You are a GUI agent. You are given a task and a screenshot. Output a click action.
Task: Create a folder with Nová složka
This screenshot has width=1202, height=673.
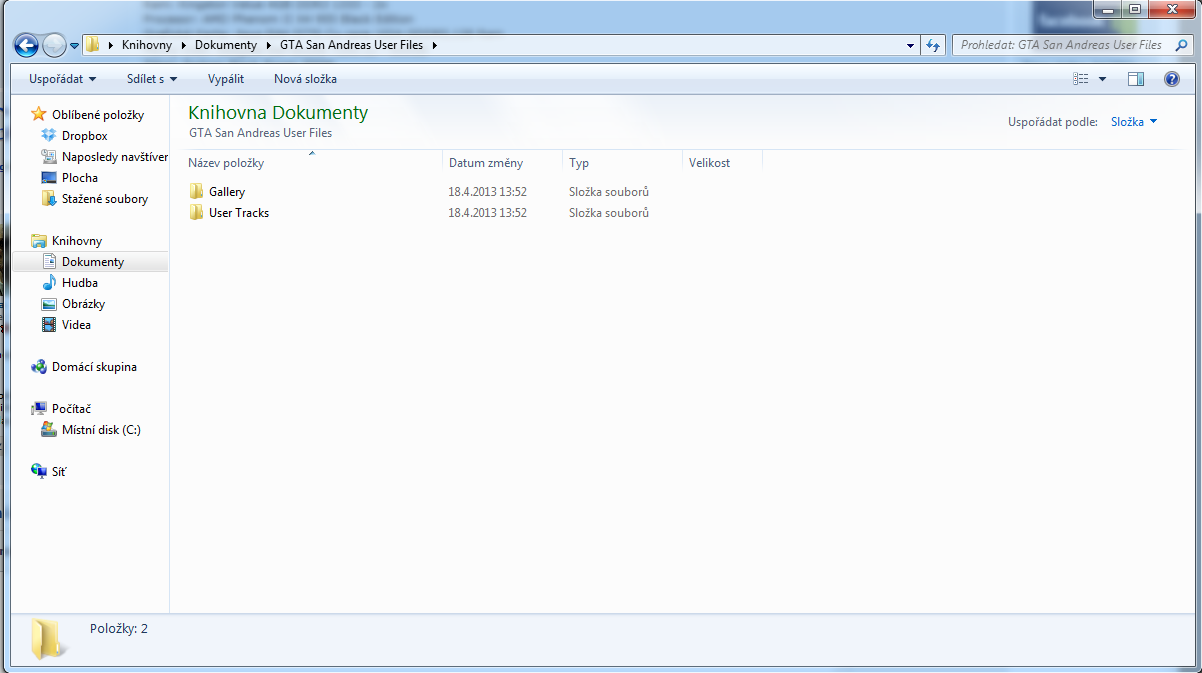point(305,79)
